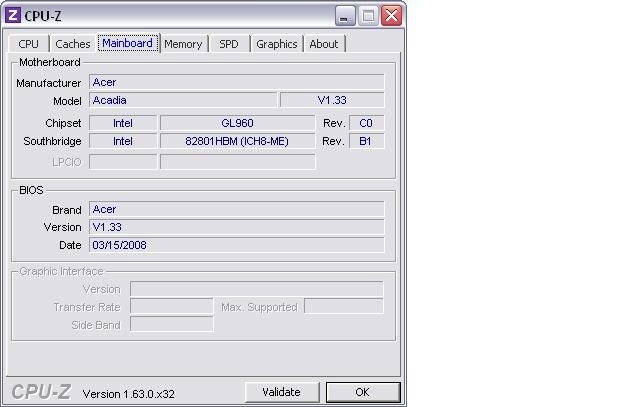
Task: Select the GL960 chipset value
Action: pyautogui.click(x=238, y=123)
